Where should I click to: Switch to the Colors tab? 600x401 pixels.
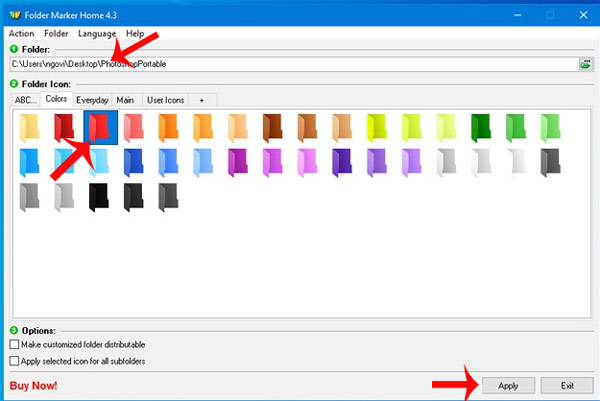[56, 99]
